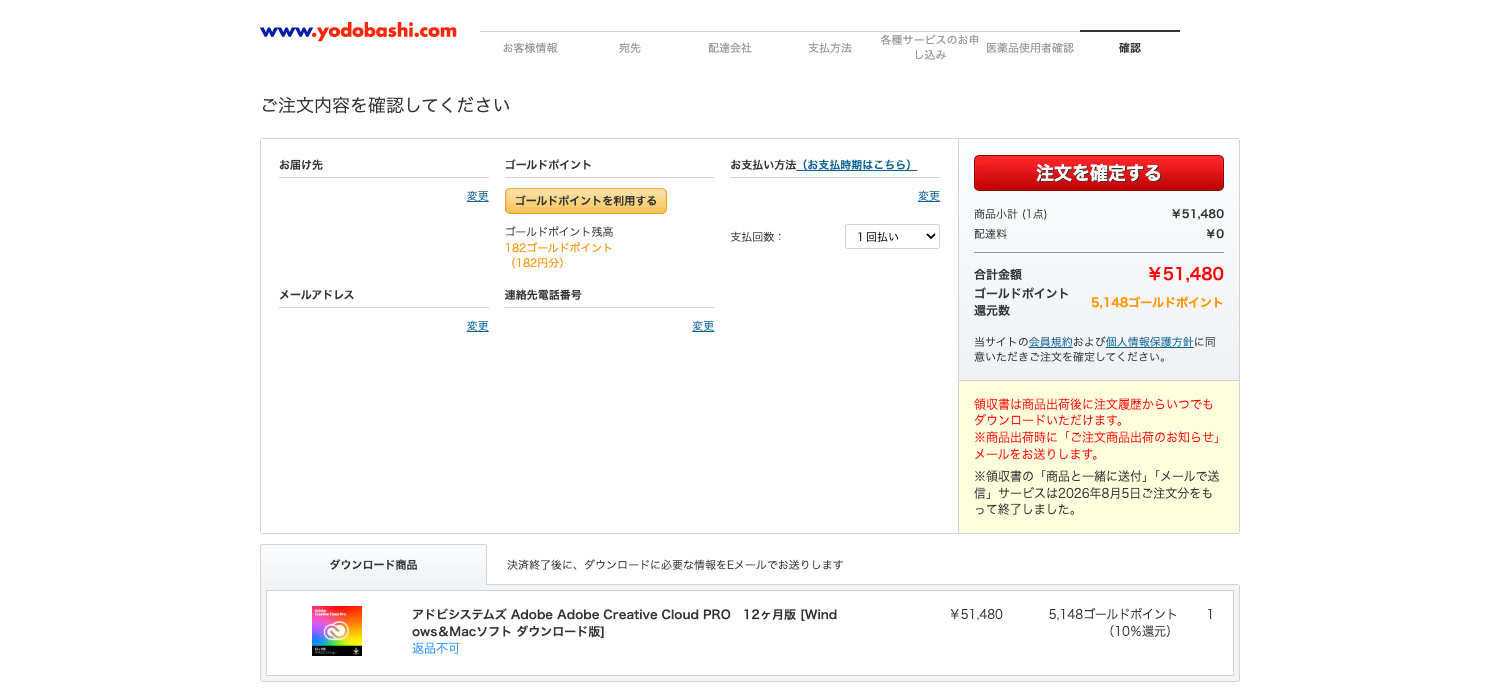Click the 決済終了後に download info message

tap(675, 565)
